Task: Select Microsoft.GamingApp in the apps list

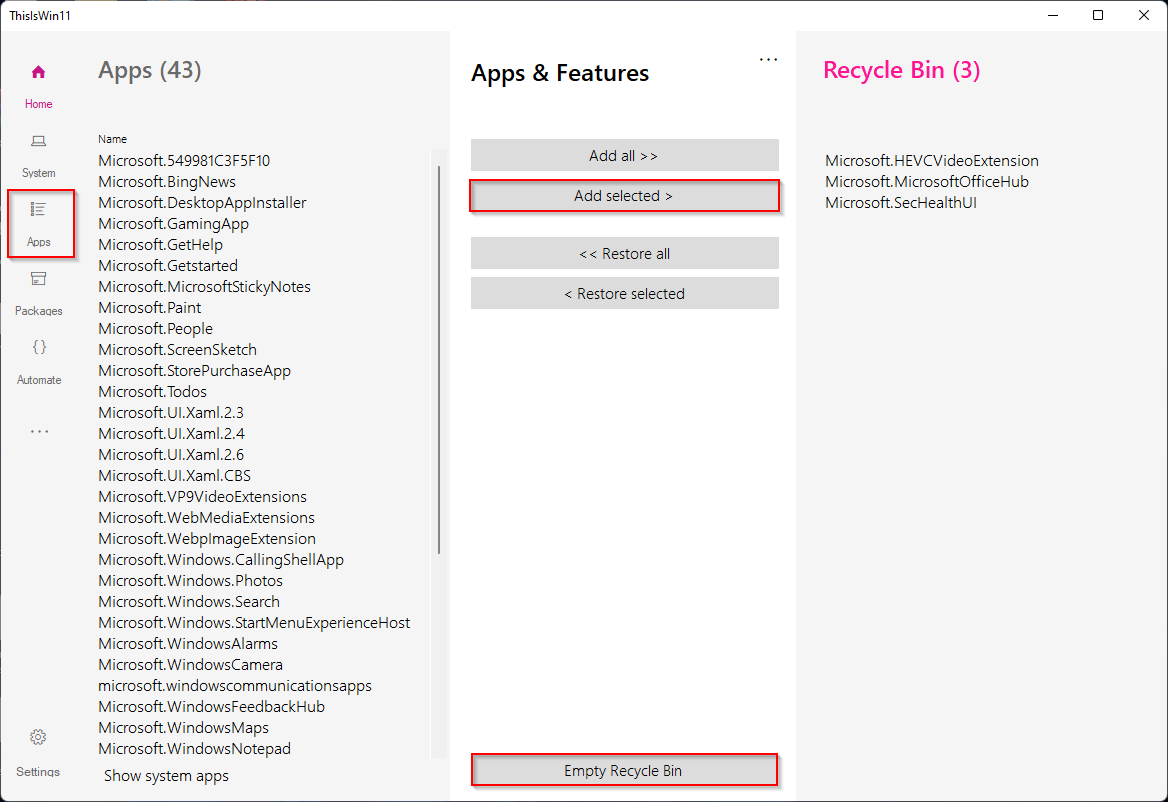Action: [x=174, y=223]
